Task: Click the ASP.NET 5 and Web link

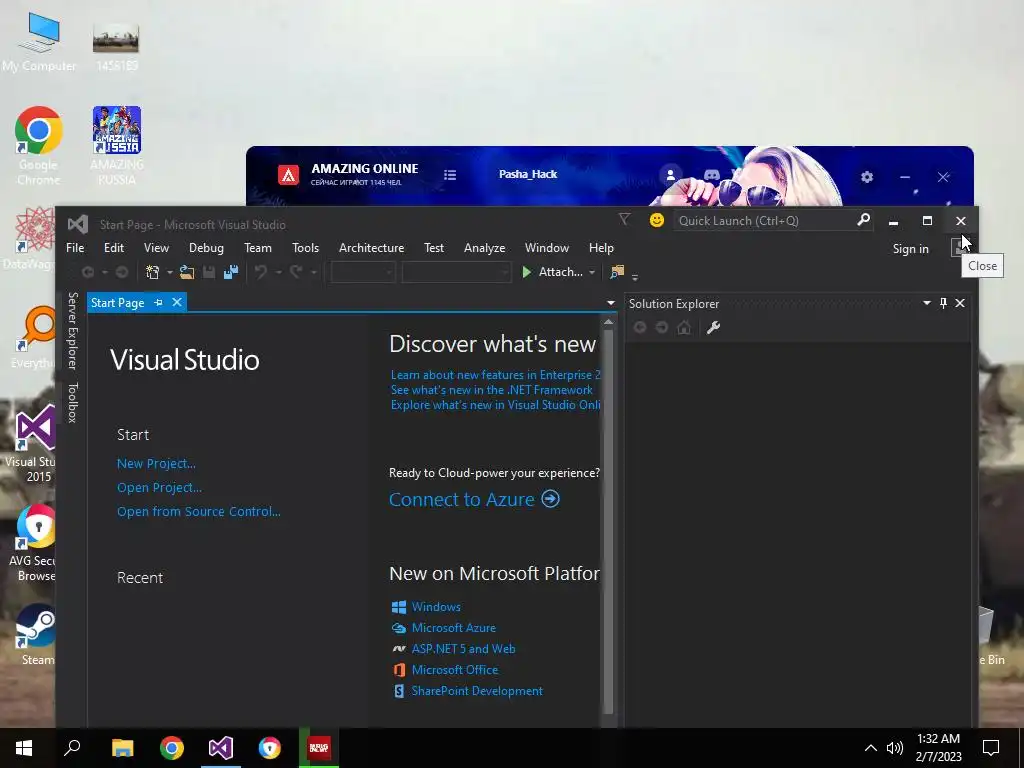Action: pyautogui.click(x=463, y=648)
